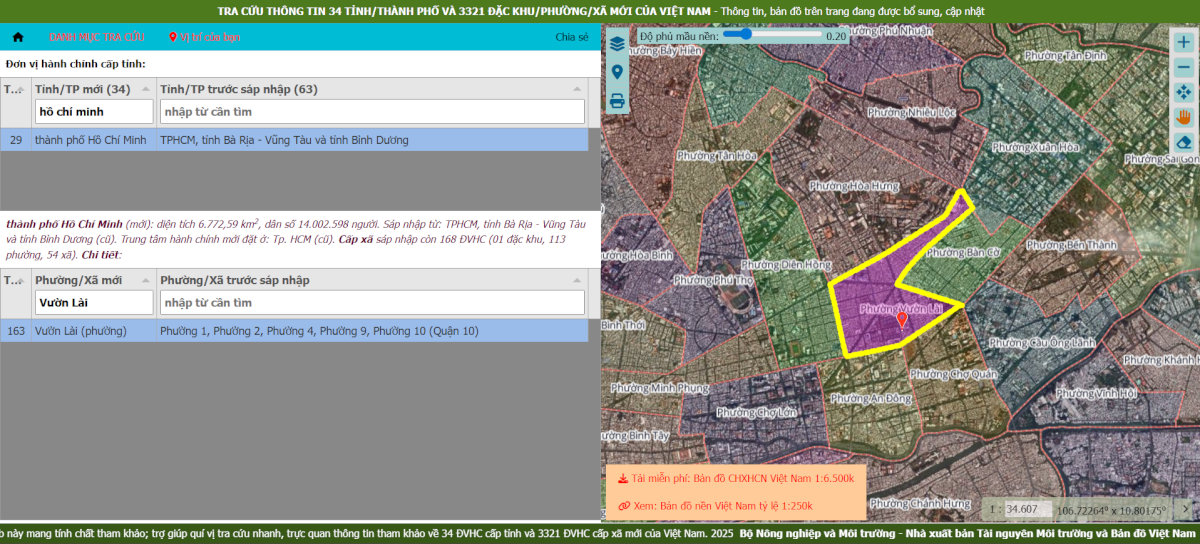Print the map with the printer icon

(617, 100)
